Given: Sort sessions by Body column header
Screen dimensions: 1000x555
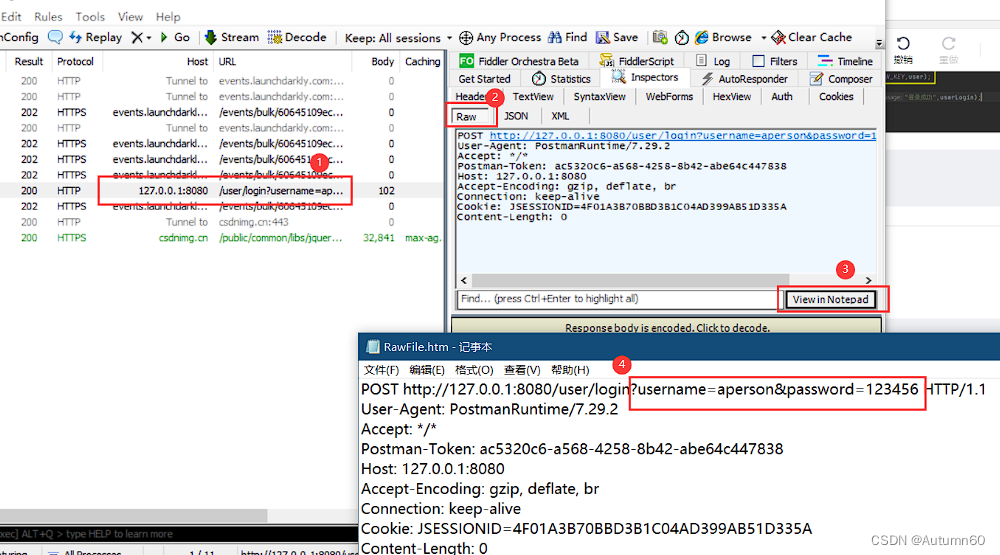Looking at the screenshot, I should click(x=383, y=62).
